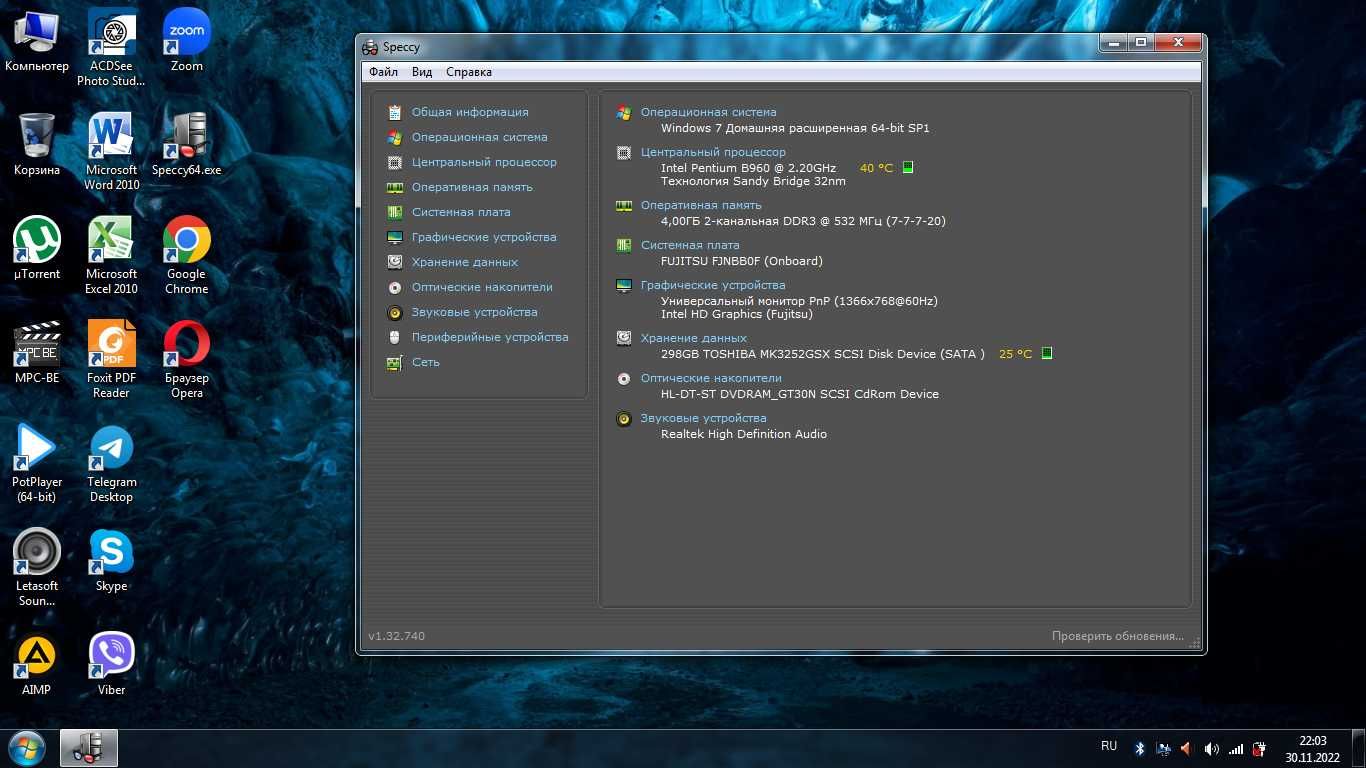Open the Viber desktop shortcut
The height and width of the screenshot is (768, 1366).
click(x=111, y=665)
